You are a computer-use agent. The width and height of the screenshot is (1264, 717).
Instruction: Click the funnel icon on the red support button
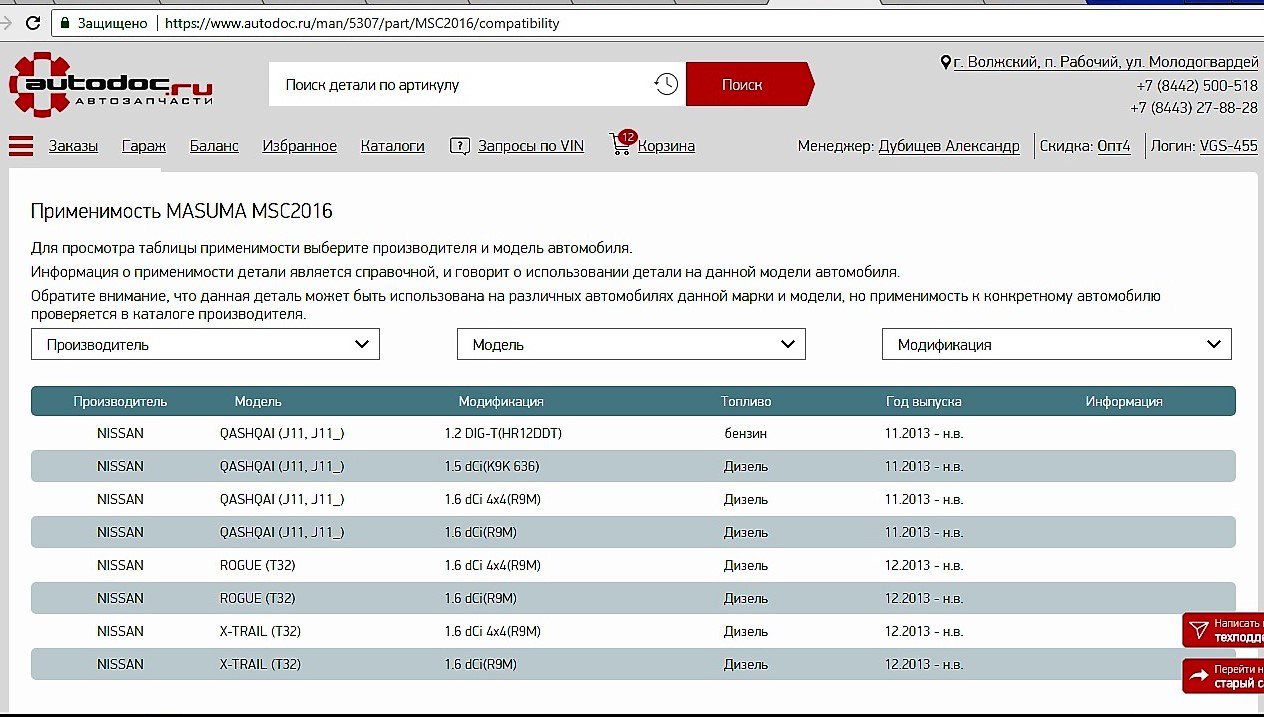coord(1198,630)
